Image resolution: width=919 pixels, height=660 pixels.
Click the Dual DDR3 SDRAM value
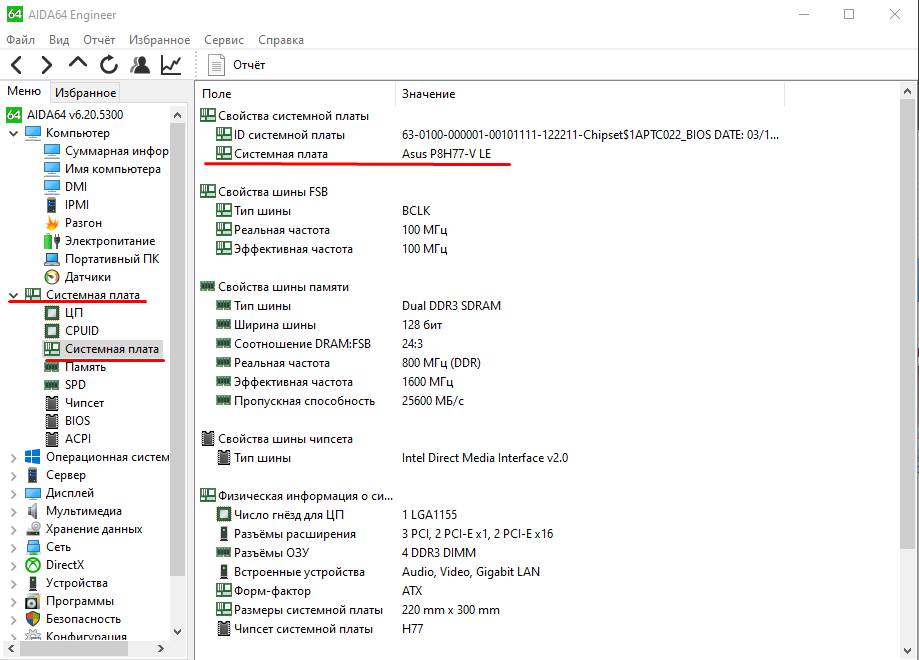point(451,305)
